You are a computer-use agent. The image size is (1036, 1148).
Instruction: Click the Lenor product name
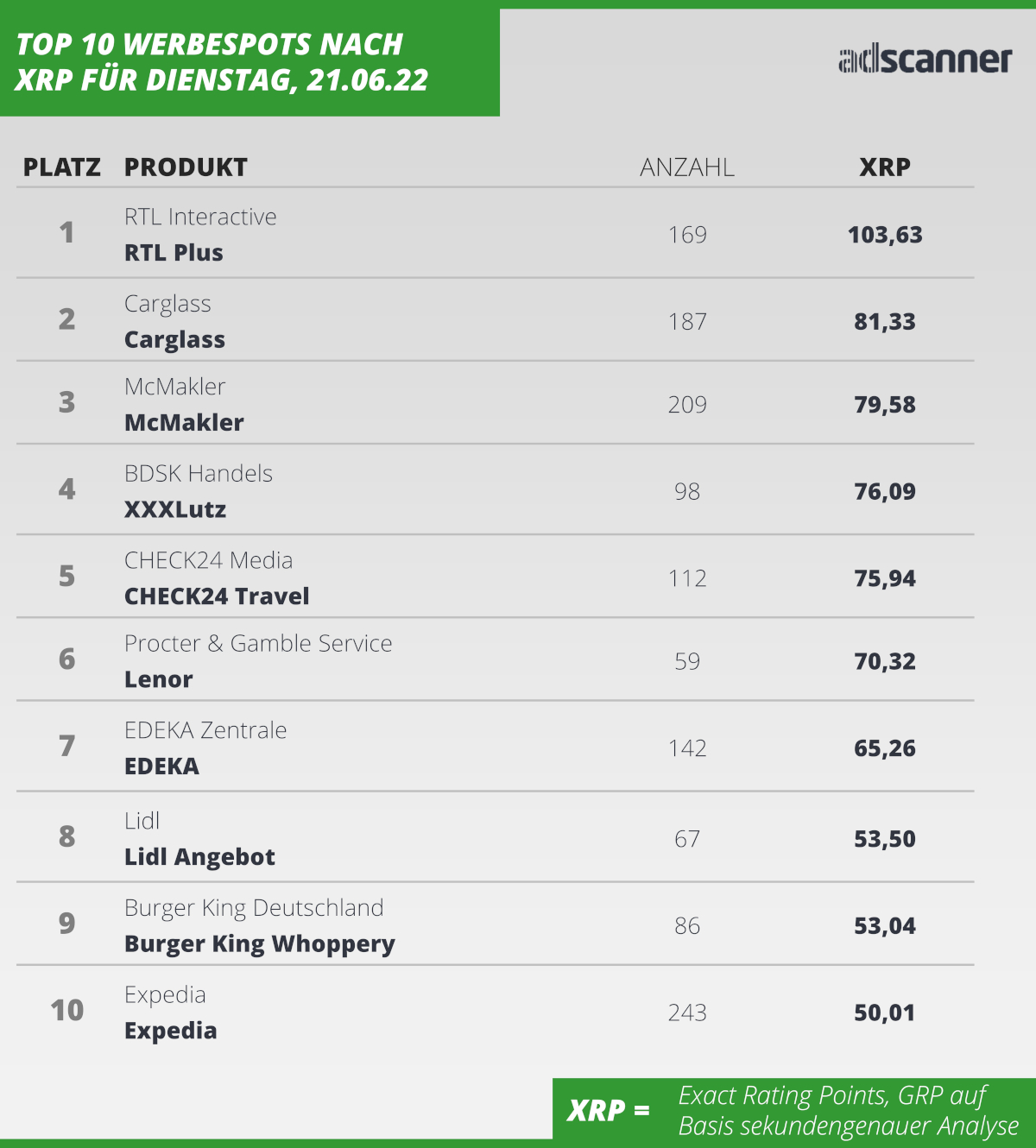(x=159, y=679)
